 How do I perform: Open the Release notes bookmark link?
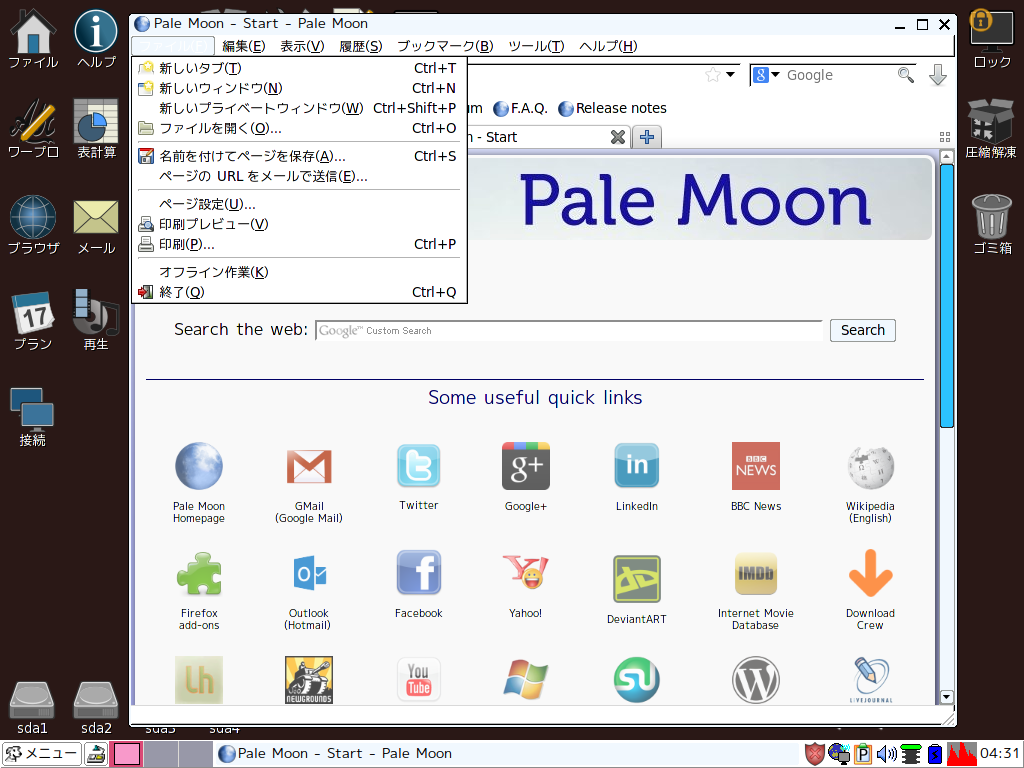(613, 108)
